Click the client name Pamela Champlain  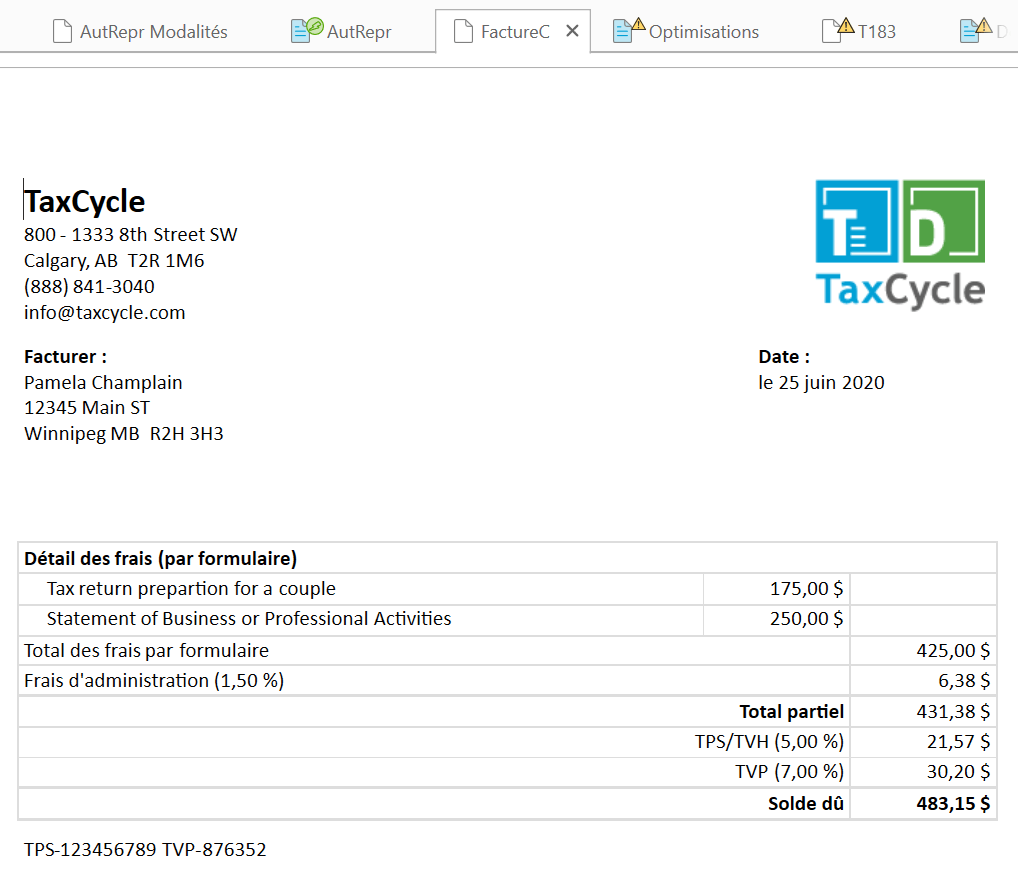click(x=103, y=382)
